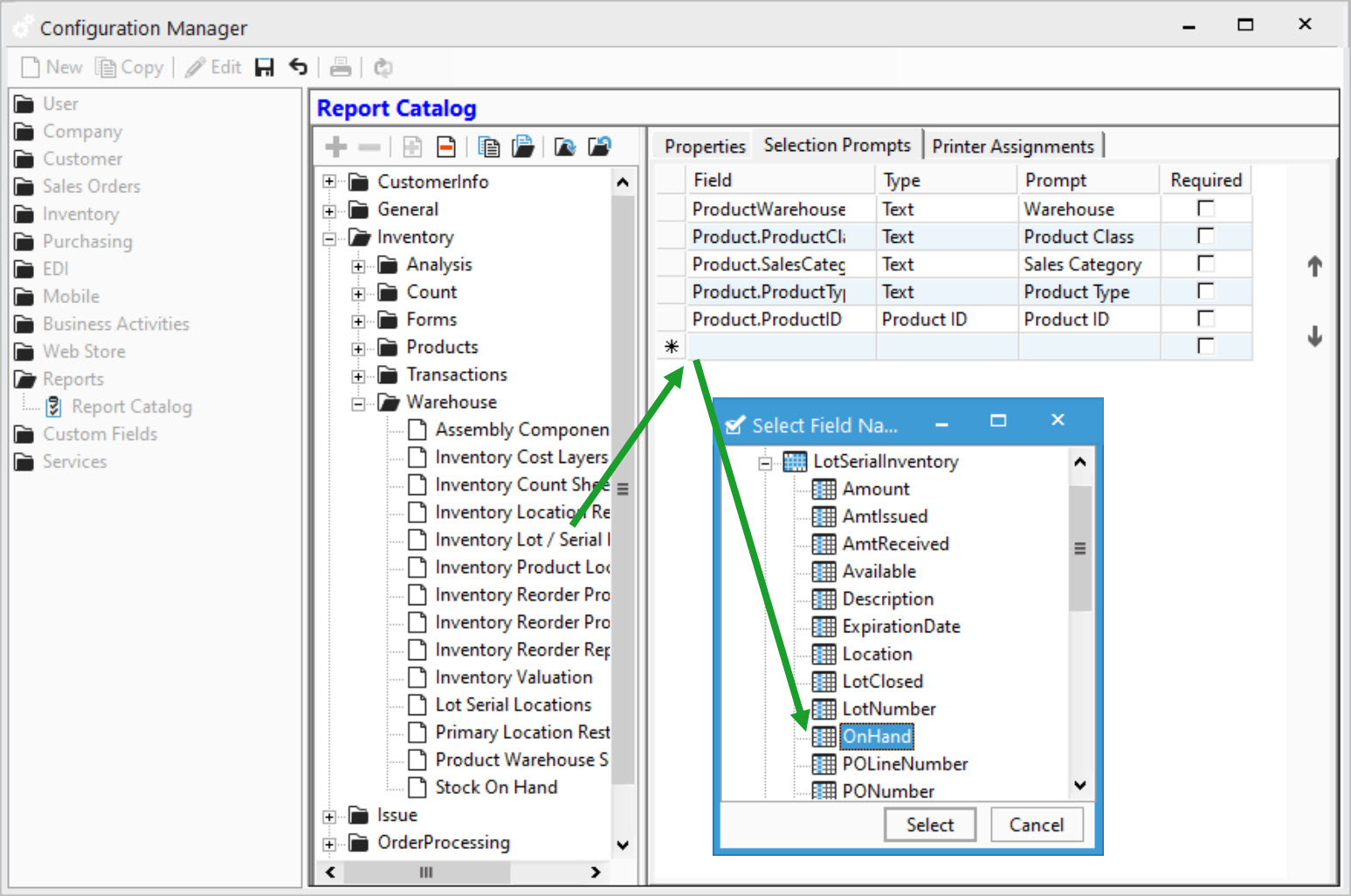
Task: Click the copy report document icon
Action: (x=489, y=147)
